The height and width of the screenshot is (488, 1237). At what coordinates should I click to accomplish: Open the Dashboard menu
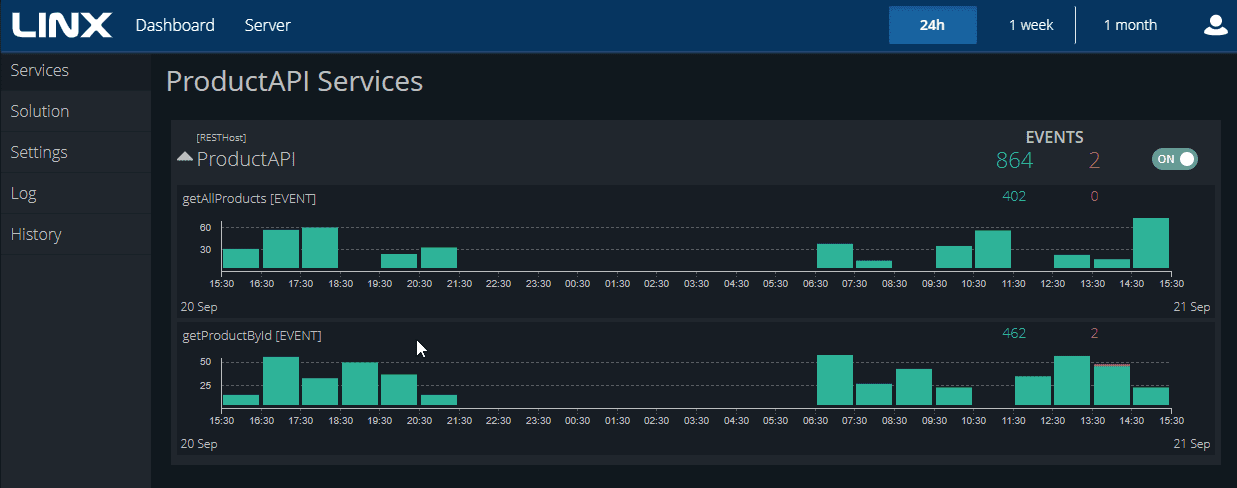point(175,25)
